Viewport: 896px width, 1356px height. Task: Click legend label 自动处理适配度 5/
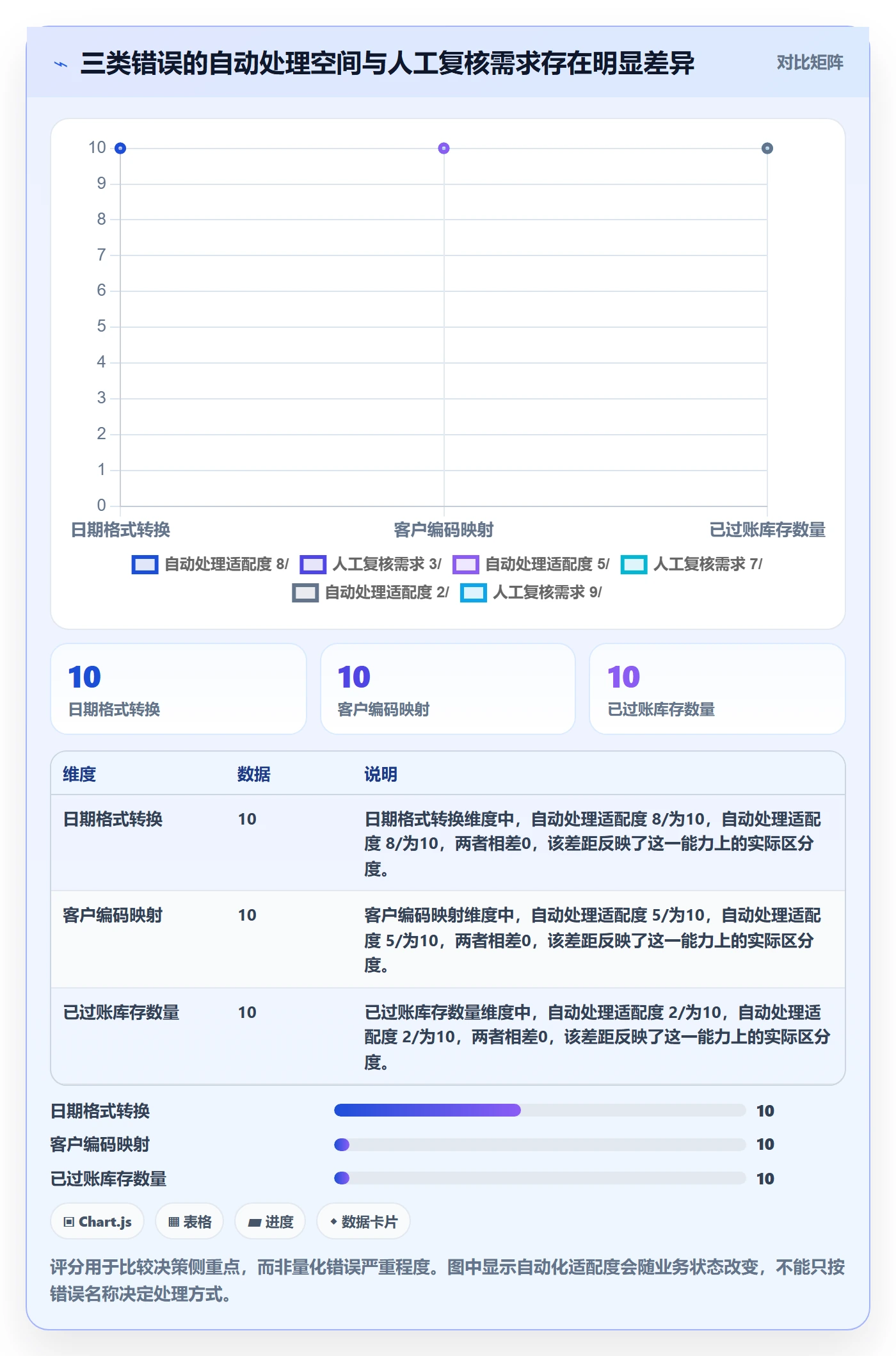547,565
